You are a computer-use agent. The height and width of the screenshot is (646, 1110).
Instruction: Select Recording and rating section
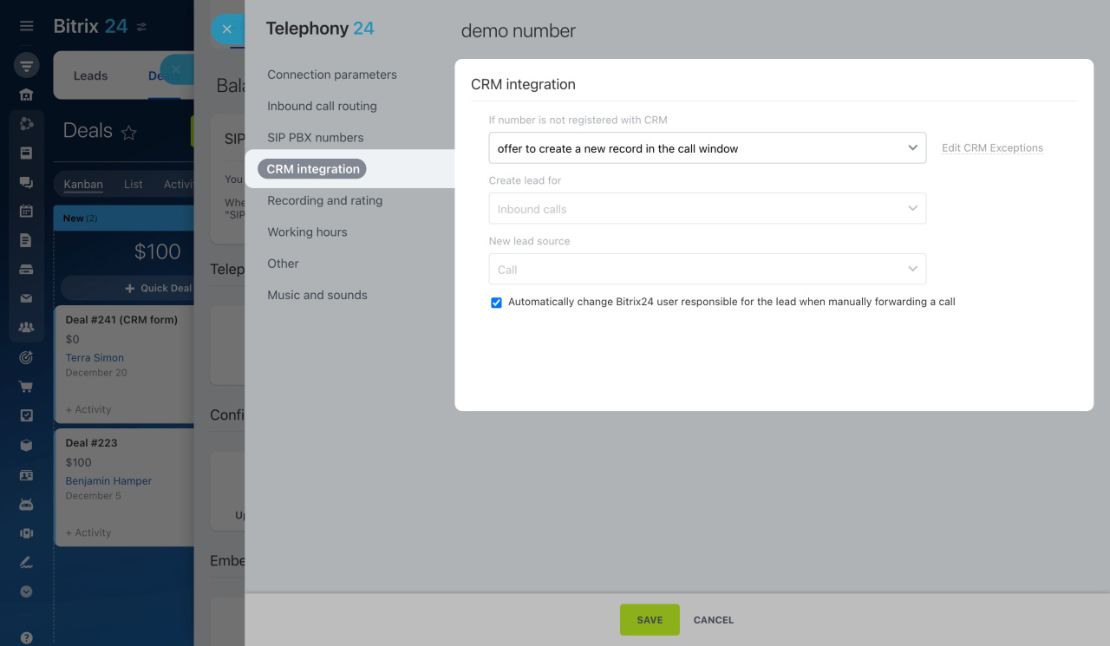[x=325, y=200]
